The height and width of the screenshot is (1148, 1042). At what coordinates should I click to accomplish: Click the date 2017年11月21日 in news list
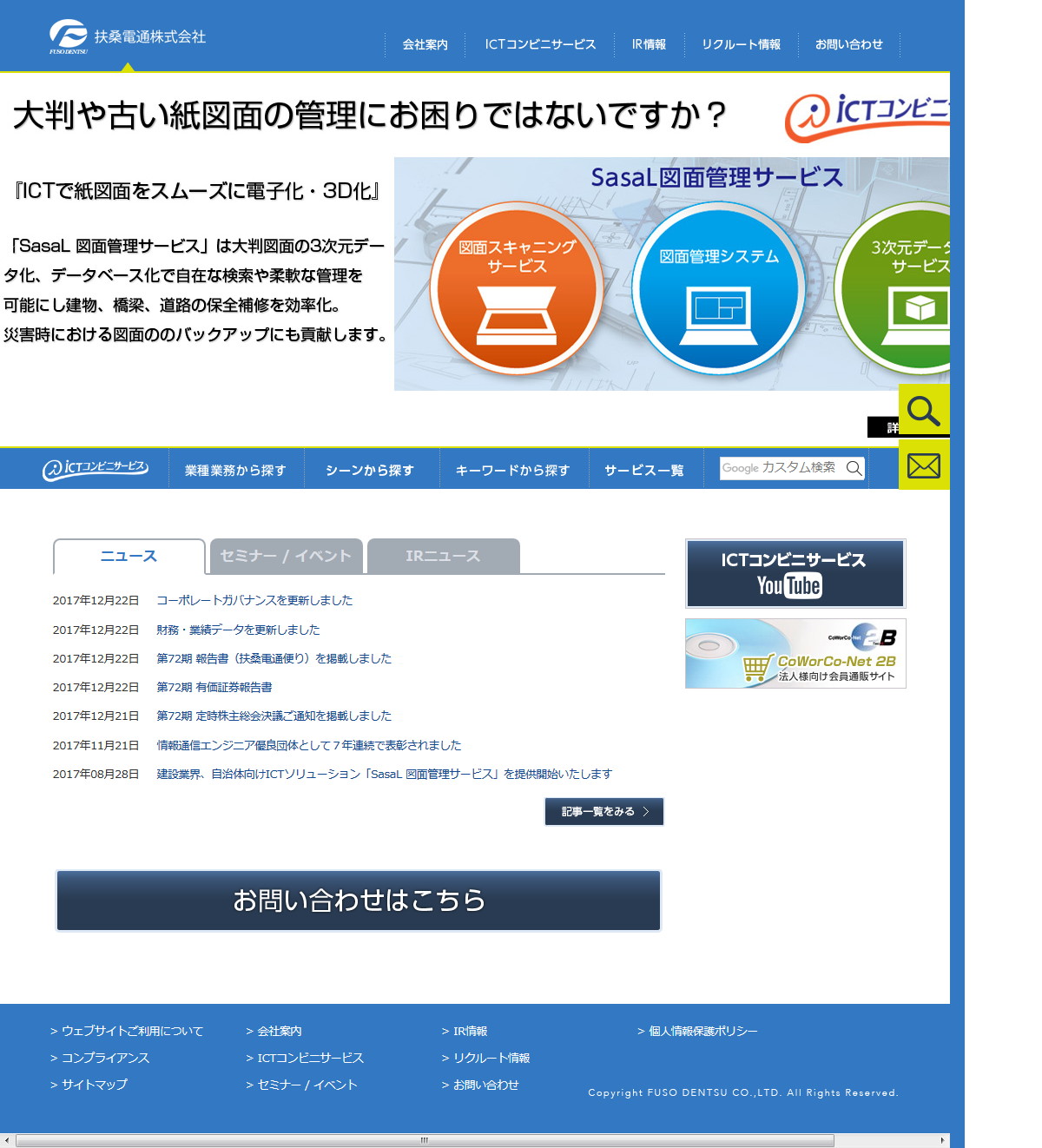[x=96, y=745]
